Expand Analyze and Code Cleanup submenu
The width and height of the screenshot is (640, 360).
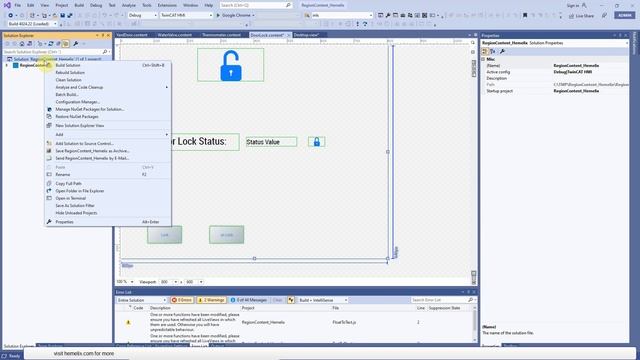108,87
